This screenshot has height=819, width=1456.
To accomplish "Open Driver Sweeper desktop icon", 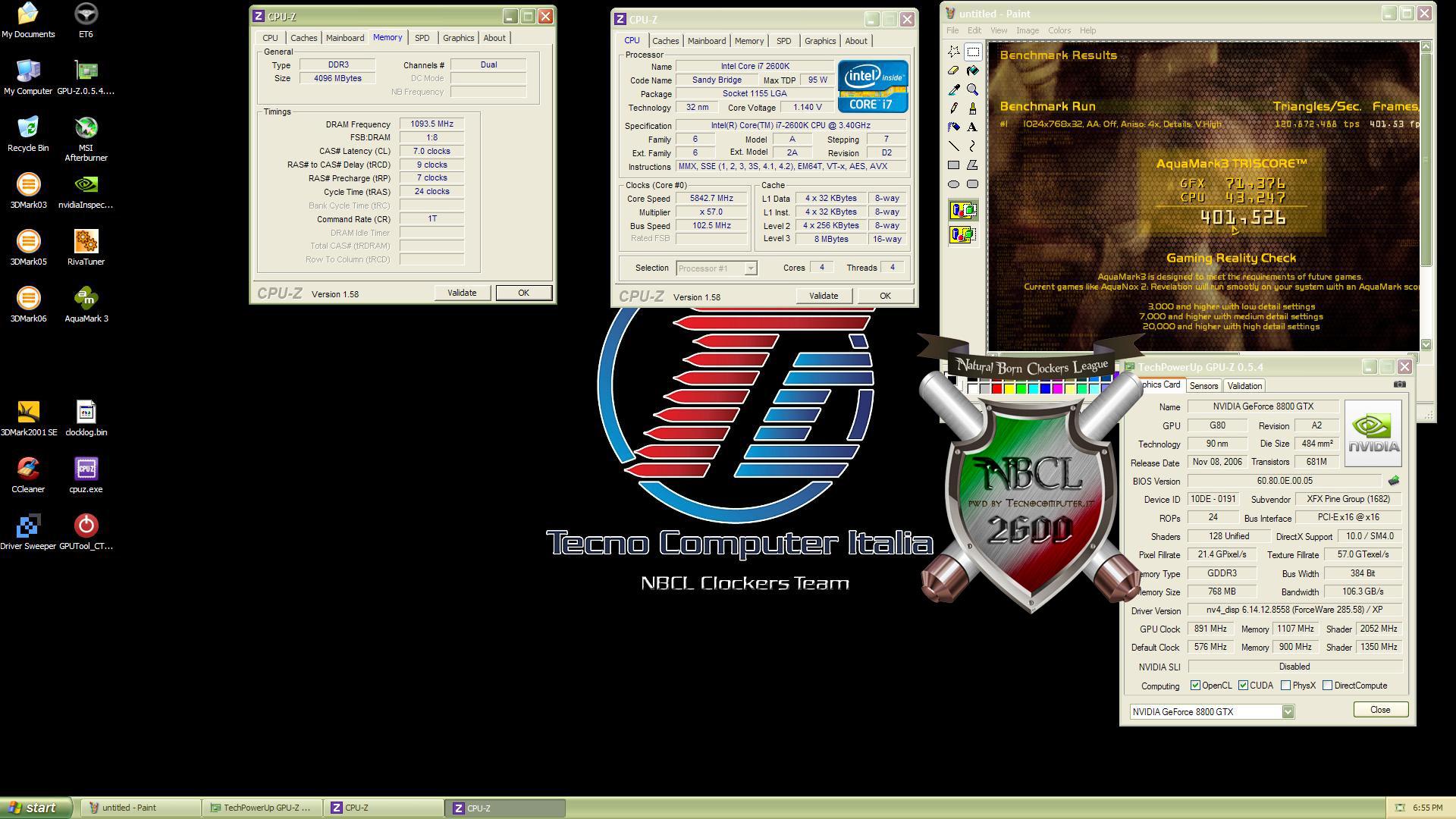I will [x=28, y=532].
